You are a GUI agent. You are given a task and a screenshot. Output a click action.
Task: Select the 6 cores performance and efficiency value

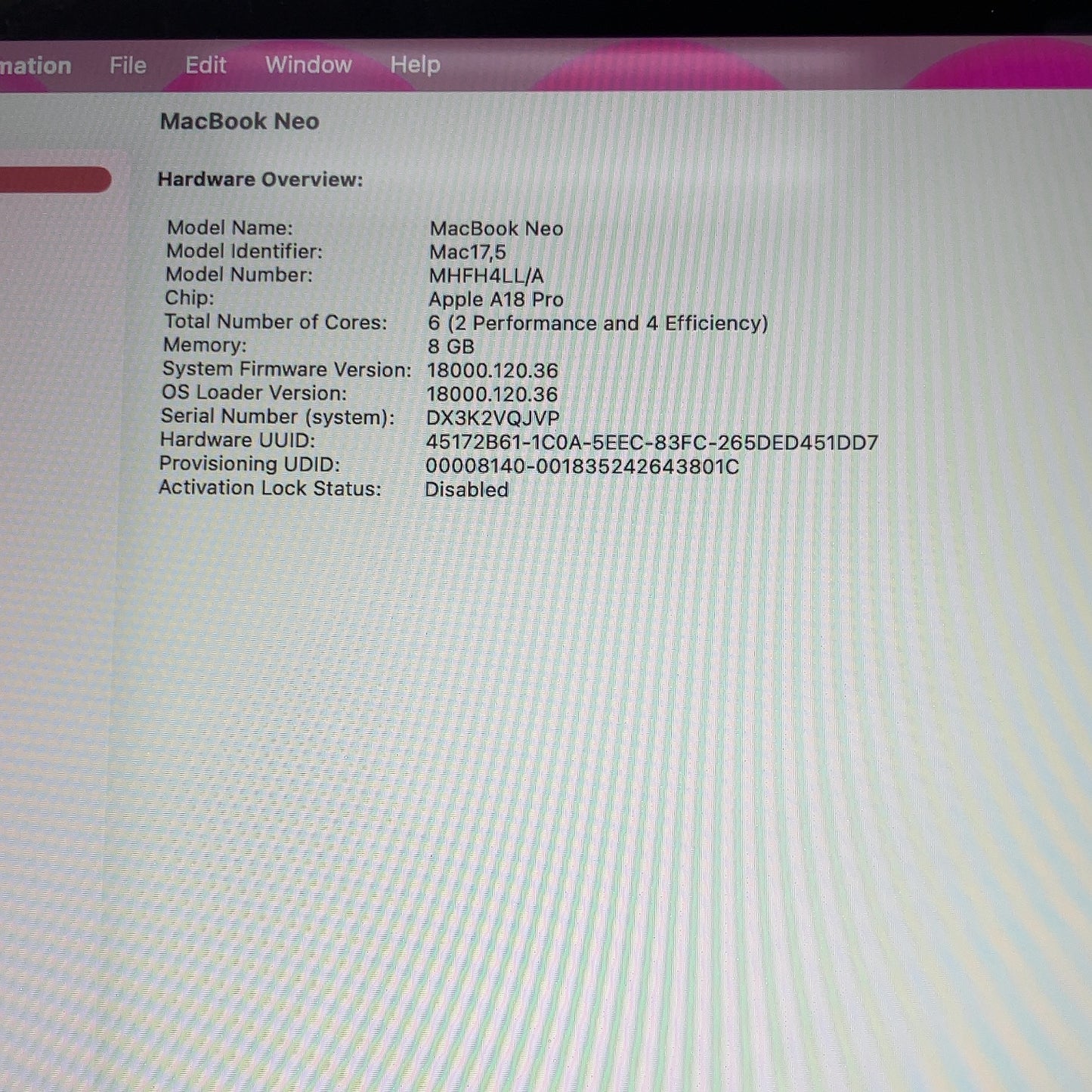598,323
